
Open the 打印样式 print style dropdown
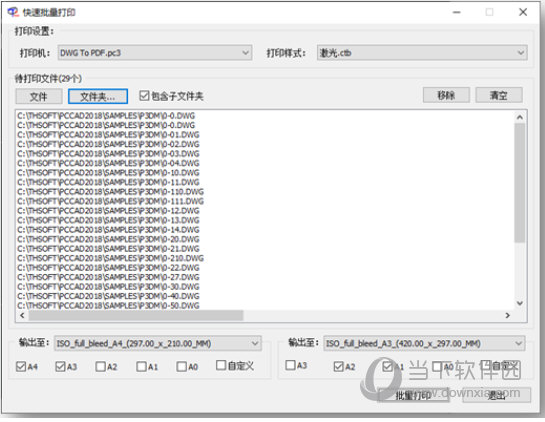tap(422, 53)
